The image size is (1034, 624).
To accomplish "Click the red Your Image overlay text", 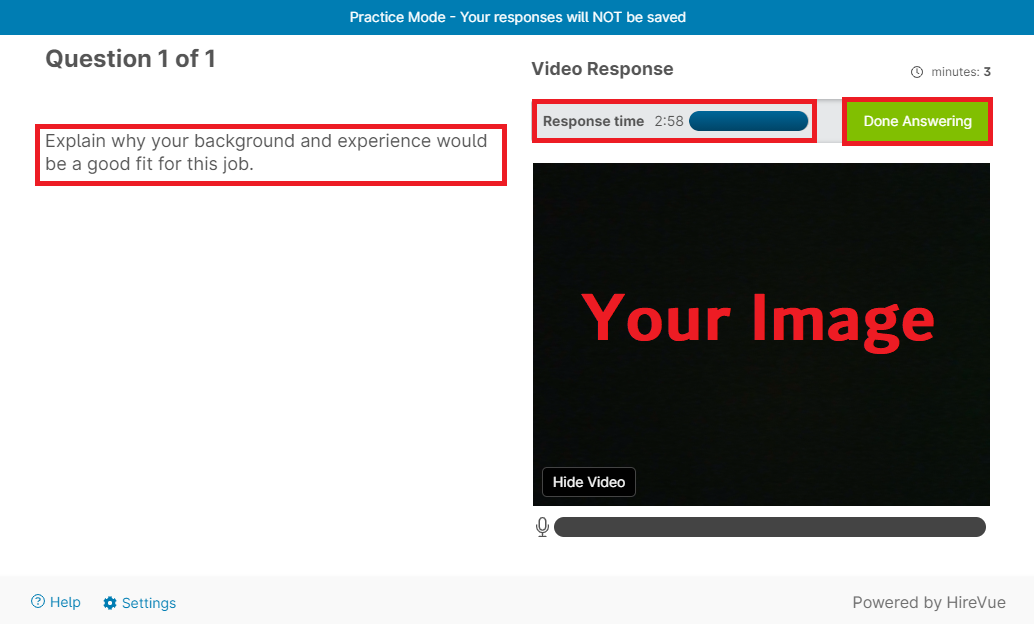I will point(758,317).
